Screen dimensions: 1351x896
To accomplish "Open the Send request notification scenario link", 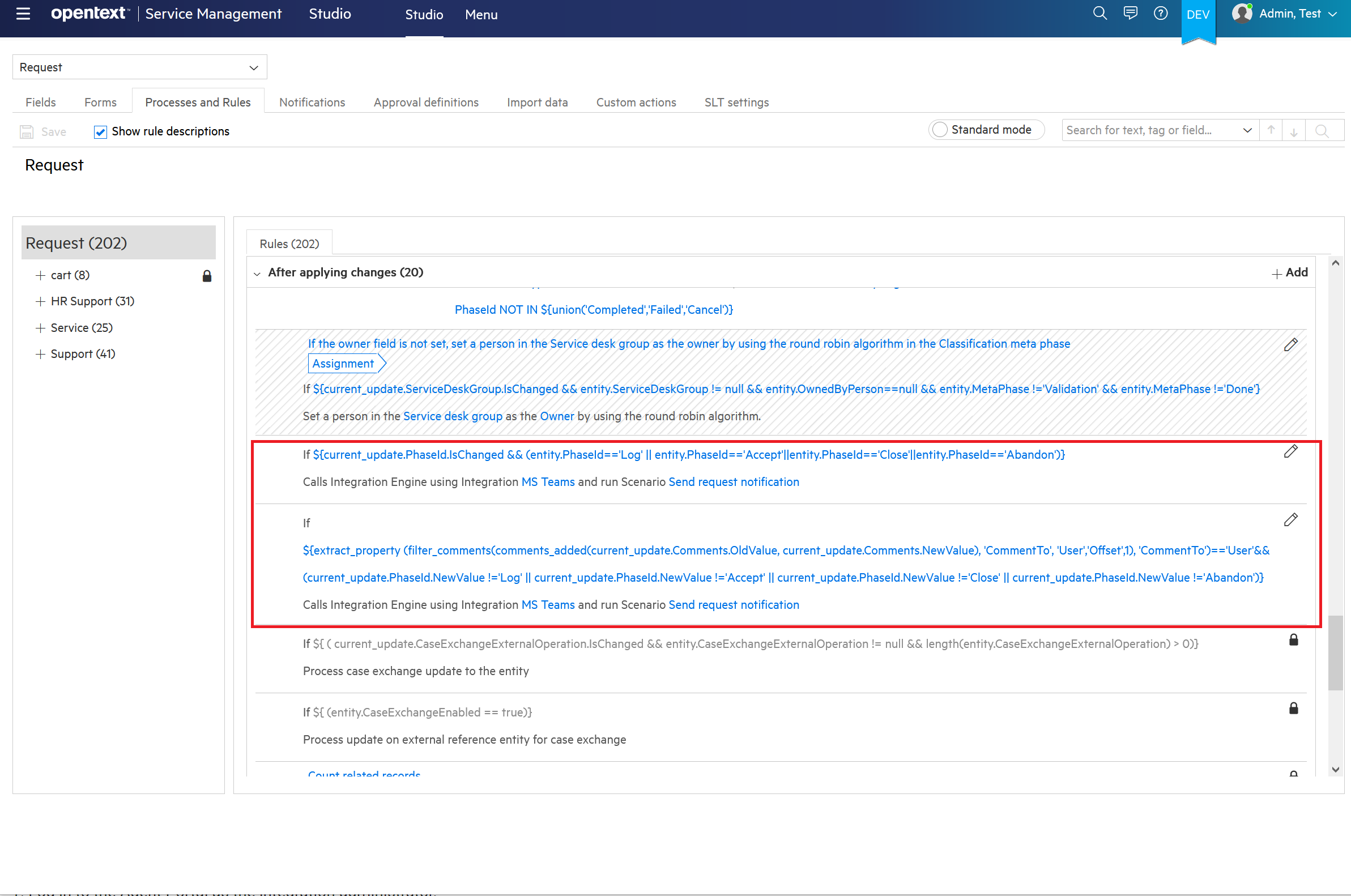I will coord(734,482).
